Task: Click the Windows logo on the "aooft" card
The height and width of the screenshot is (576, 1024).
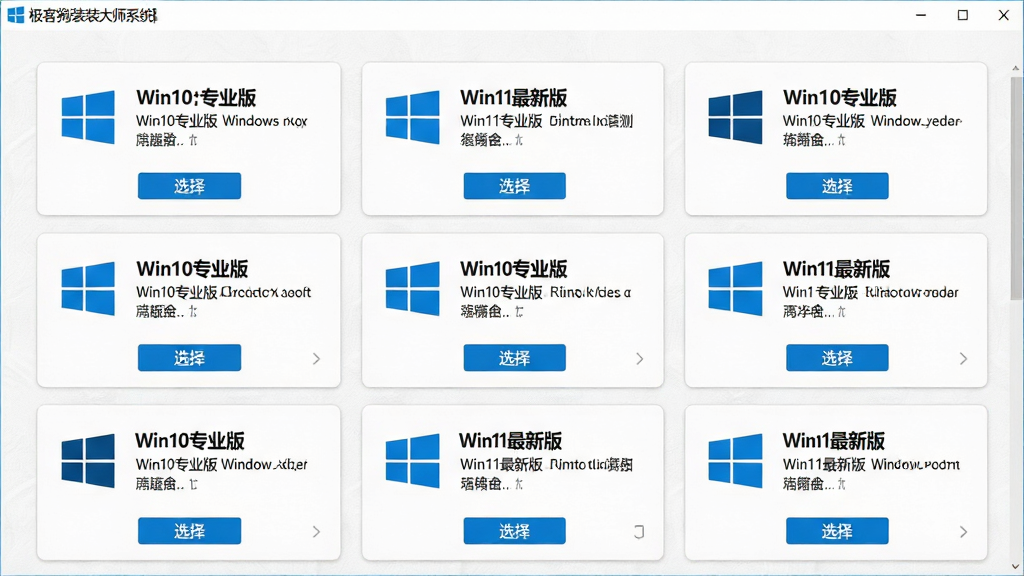Action: tap(88, 289)
